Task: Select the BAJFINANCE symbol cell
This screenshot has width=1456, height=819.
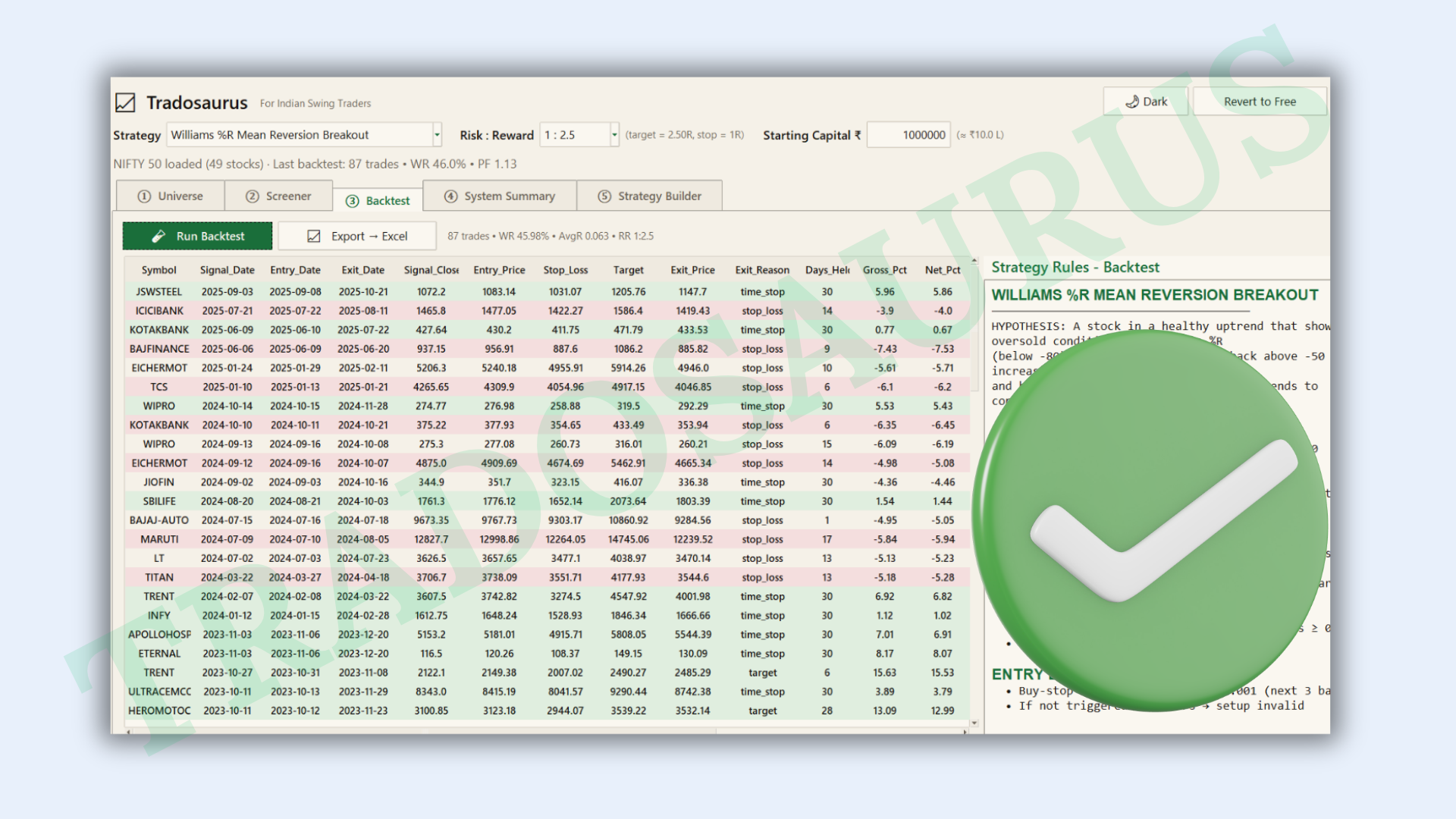Action: coord(159,349)
